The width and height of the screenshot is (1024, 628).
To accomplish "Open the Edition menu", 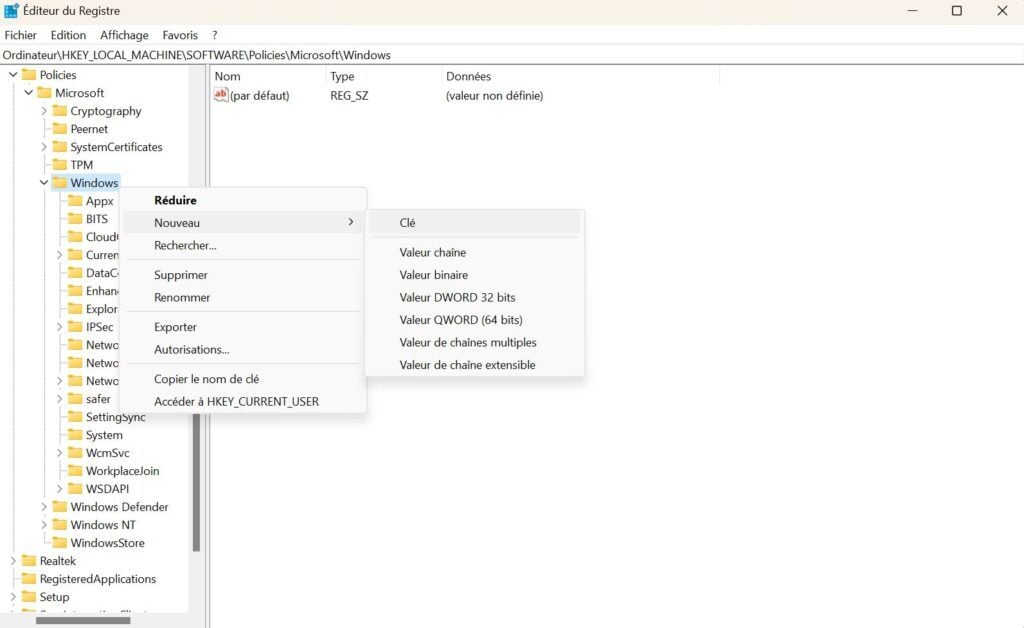I will point(68,35).
